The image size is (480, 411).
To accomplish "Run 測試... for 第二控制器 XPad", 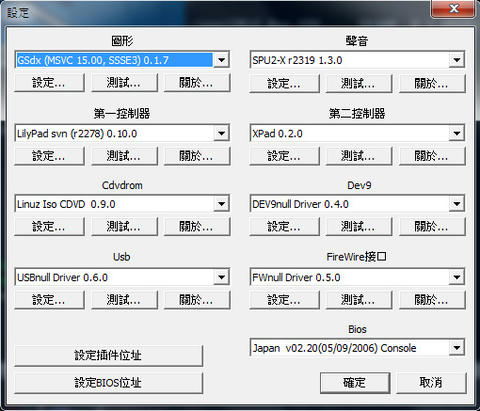I will [359, 156].
